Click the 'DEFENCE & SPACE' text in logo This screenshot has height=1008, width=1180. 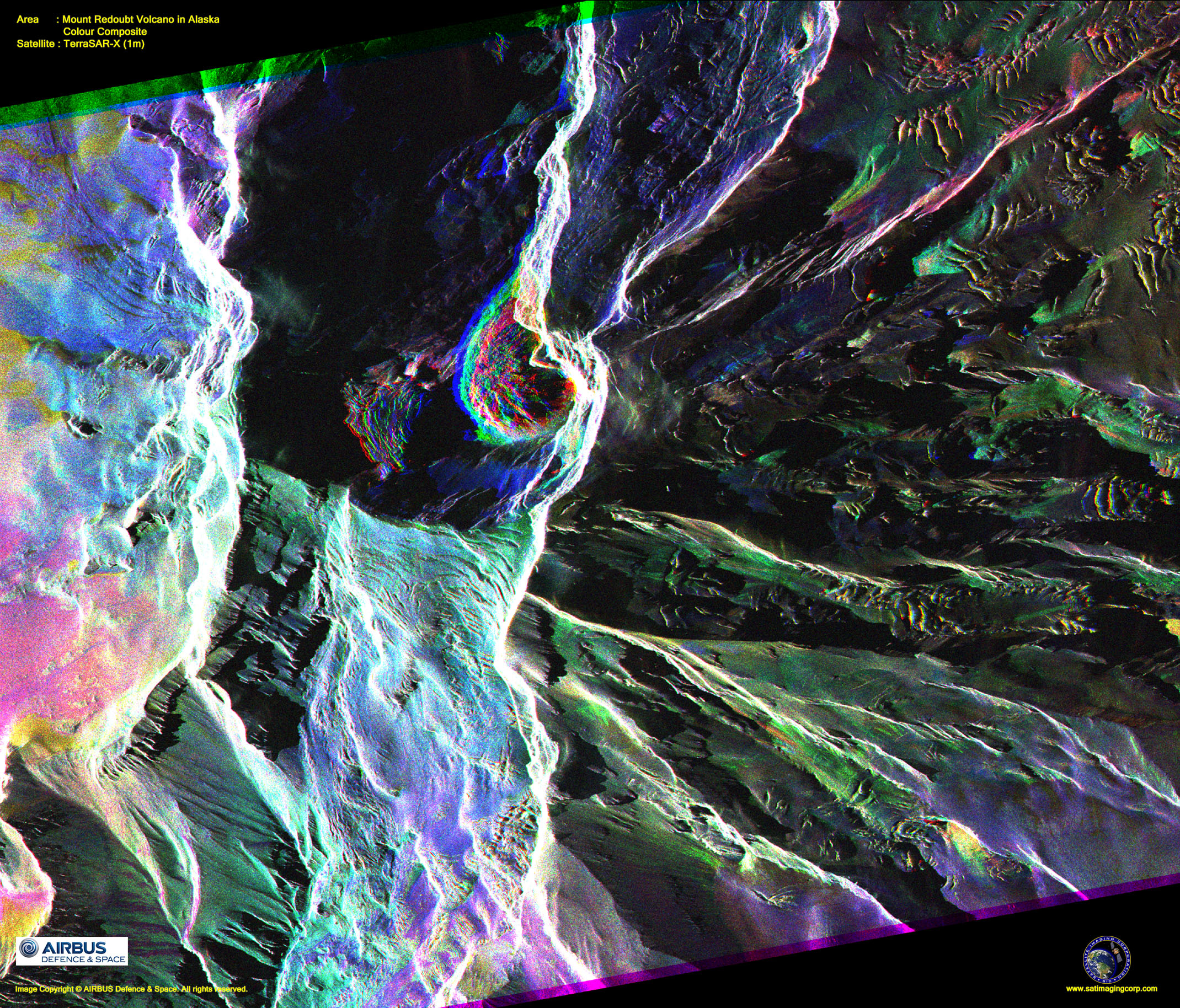(83, 959)
